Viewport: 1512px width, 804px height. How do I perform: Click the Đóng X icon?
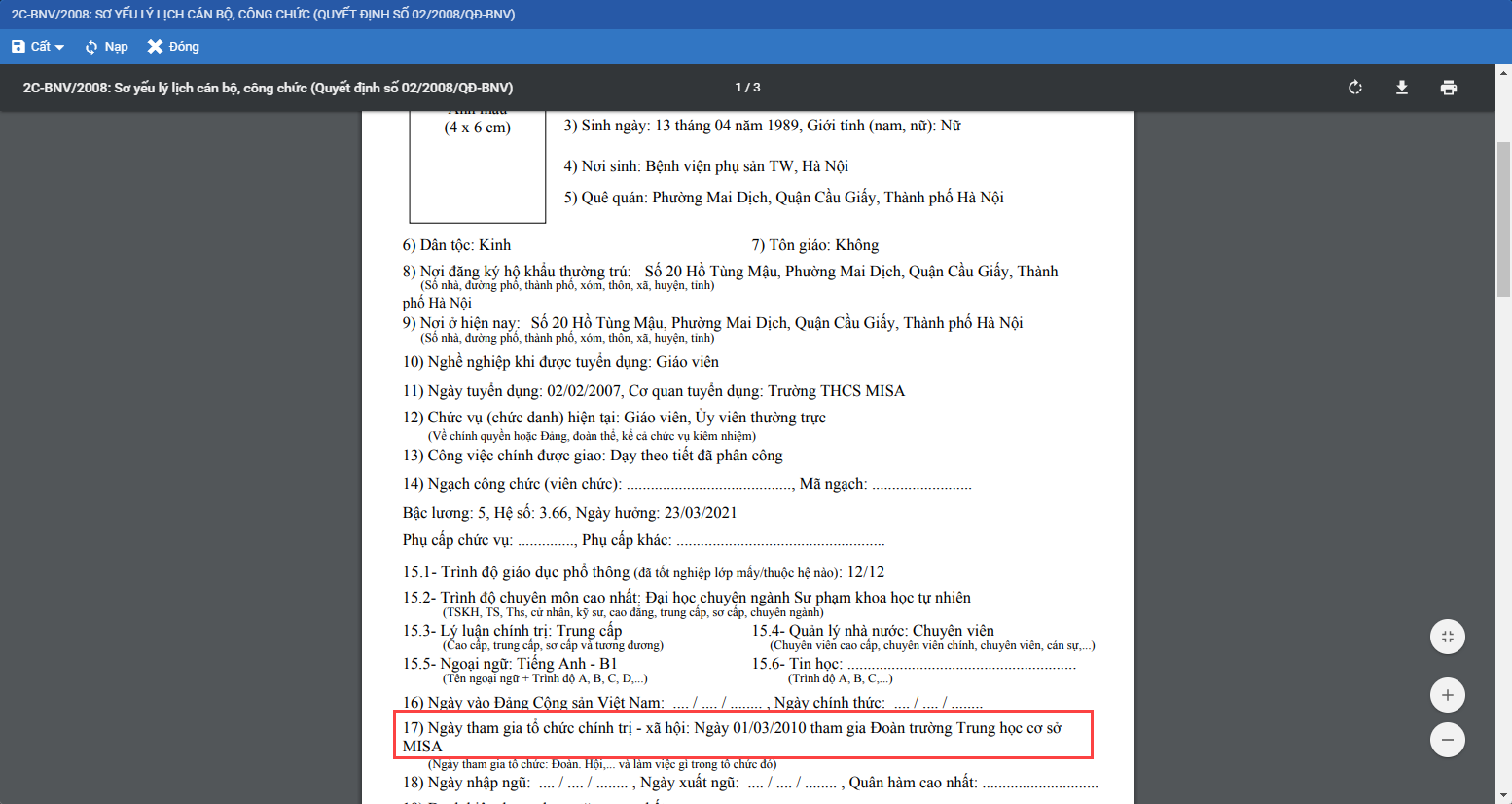pos(155,47)
